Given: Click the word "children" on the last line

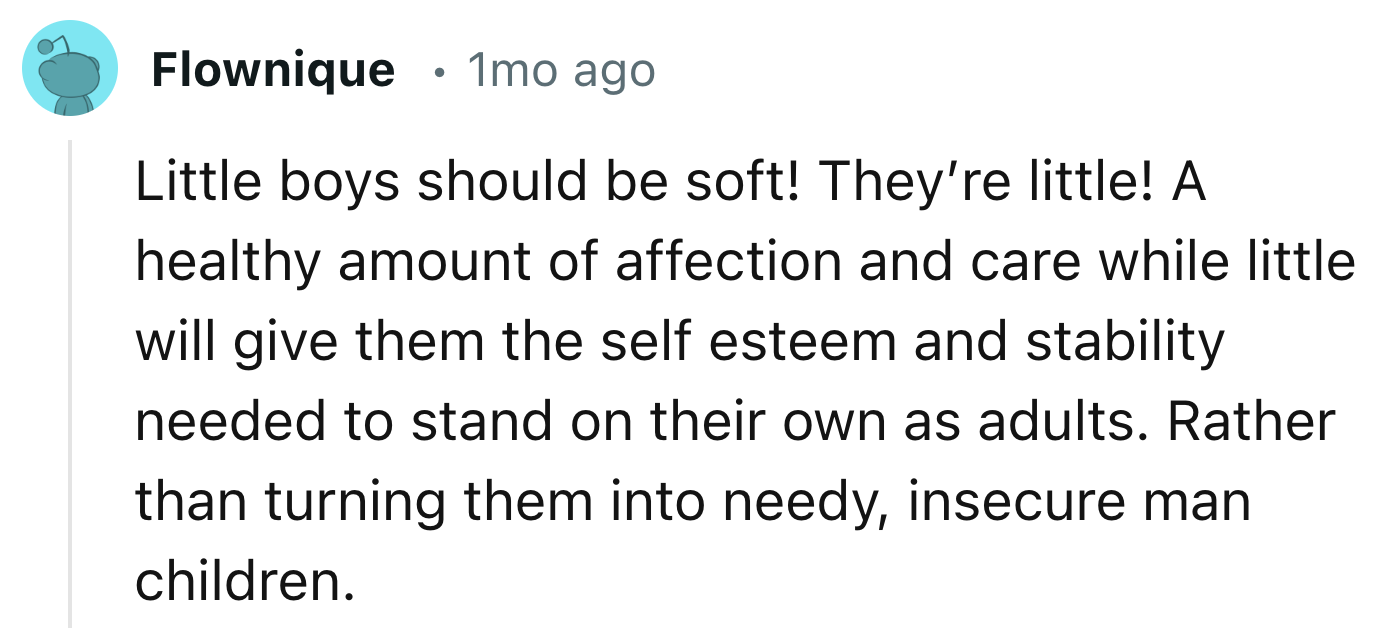Looking at the screenshot, I should tap(239, 580).
